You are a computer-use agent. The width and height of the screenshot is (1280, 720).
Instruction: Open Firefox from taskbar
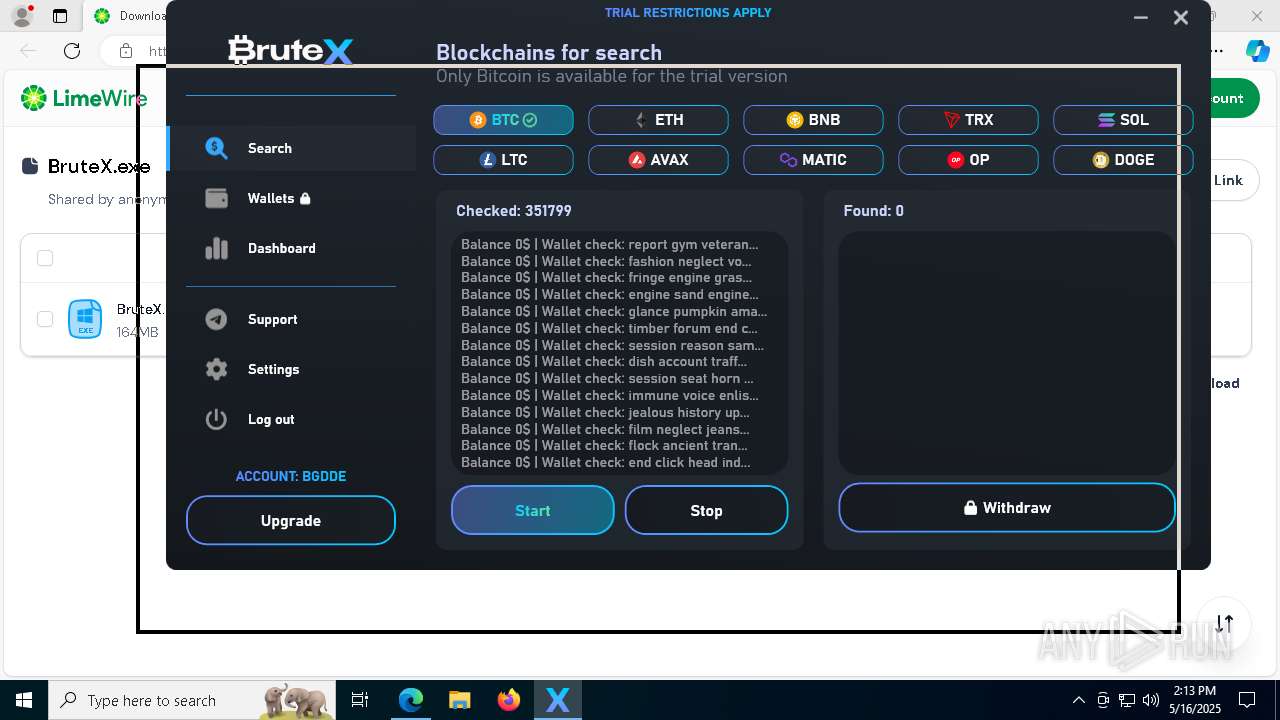coord(509,700)
